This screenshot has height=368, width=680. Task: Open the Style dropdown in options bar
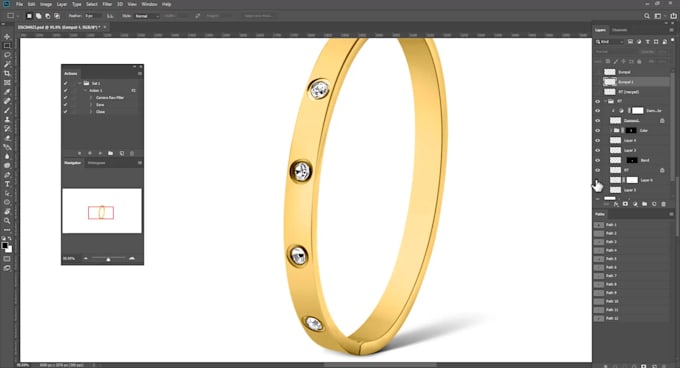pos(147,16)
